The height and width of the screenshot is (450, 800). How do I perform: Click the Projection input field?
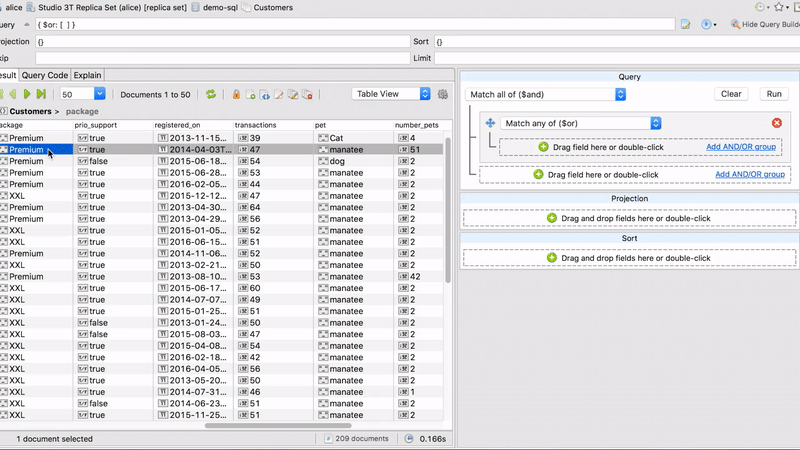click(x=222, y=41)
